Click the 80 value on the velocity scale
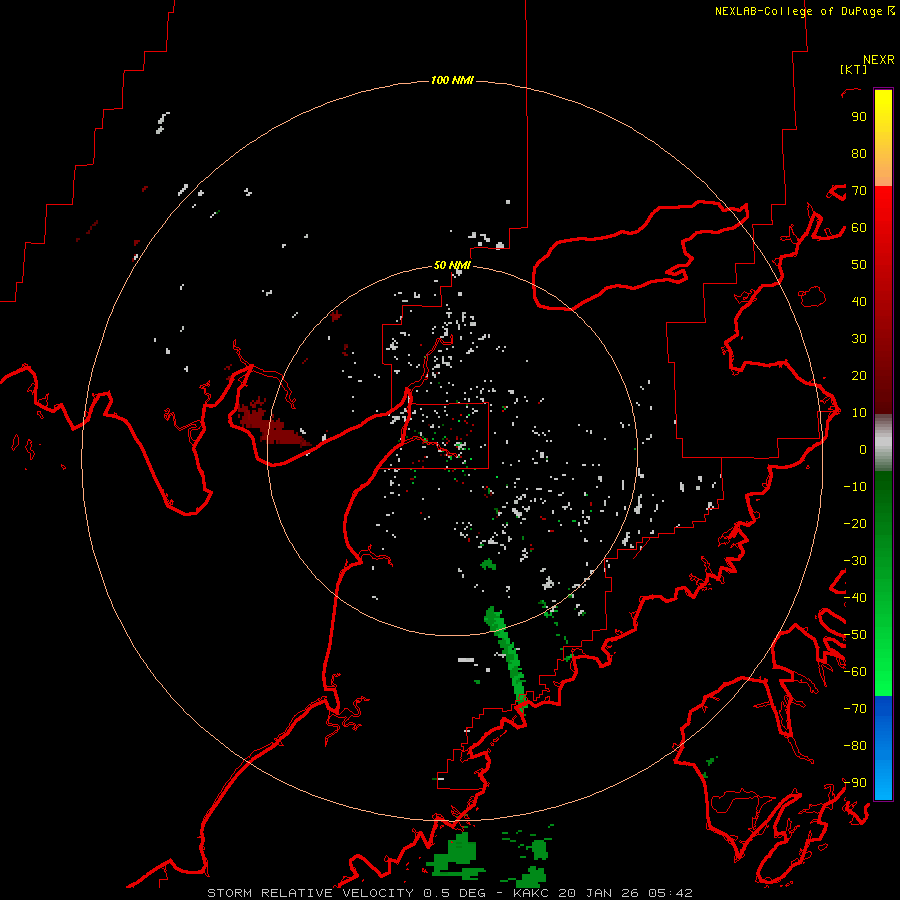 point(859,153)
